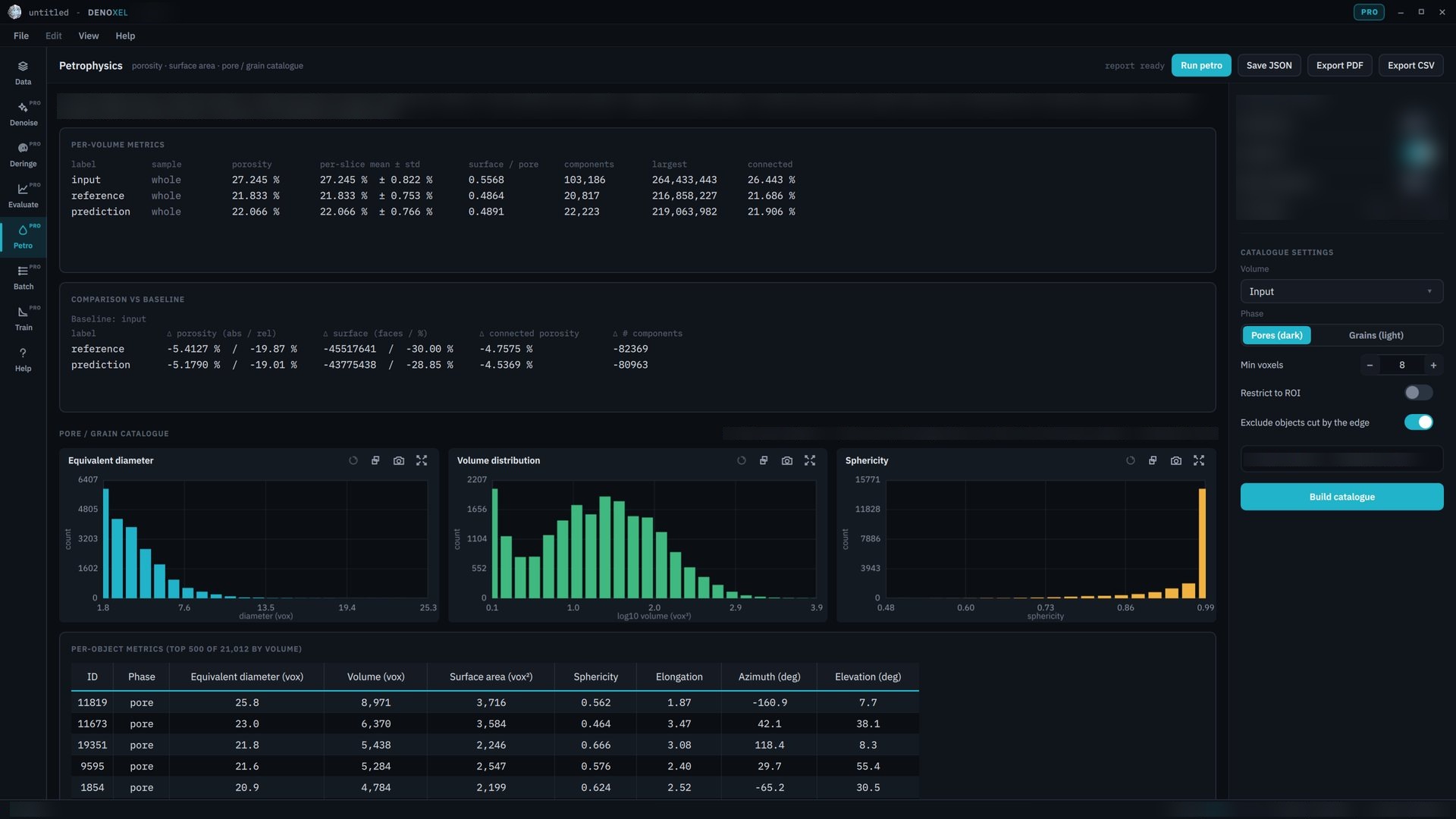Open the Help sidebar item

pos(23,359)
